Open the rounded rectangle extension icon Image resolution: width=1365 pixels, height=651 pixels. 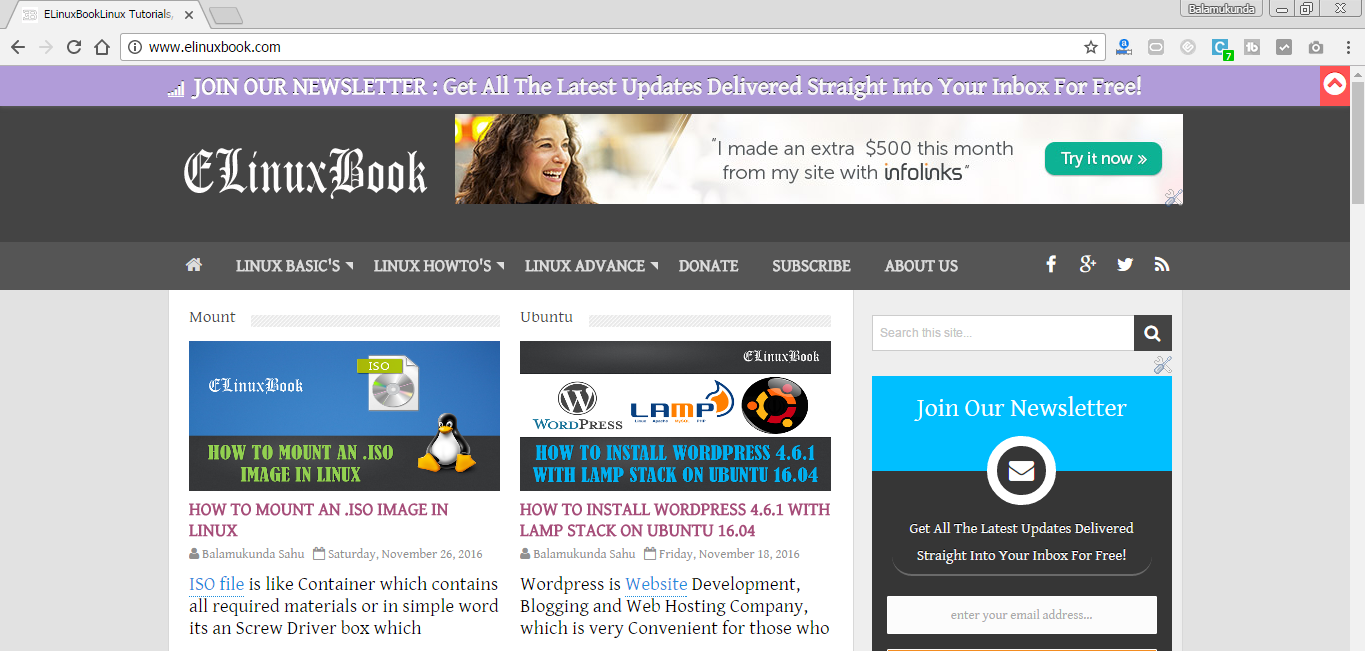pos(1156,47)
